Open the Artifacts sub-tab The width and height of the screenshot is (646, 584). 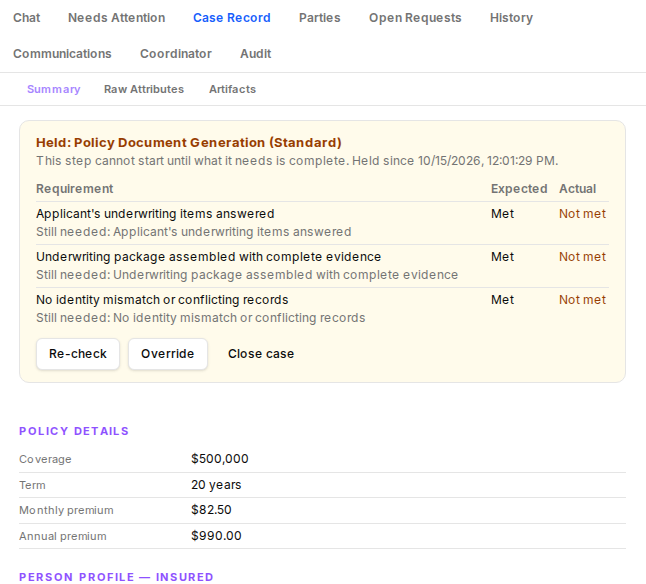232,89
